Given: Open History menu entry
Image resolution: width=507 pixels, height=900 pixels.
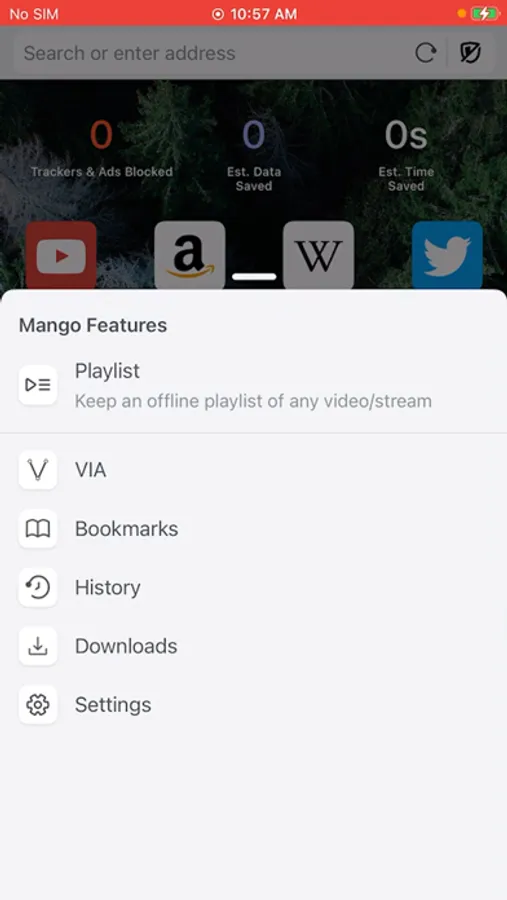Looking at the screenshot, I should click(x=253, y=587).
